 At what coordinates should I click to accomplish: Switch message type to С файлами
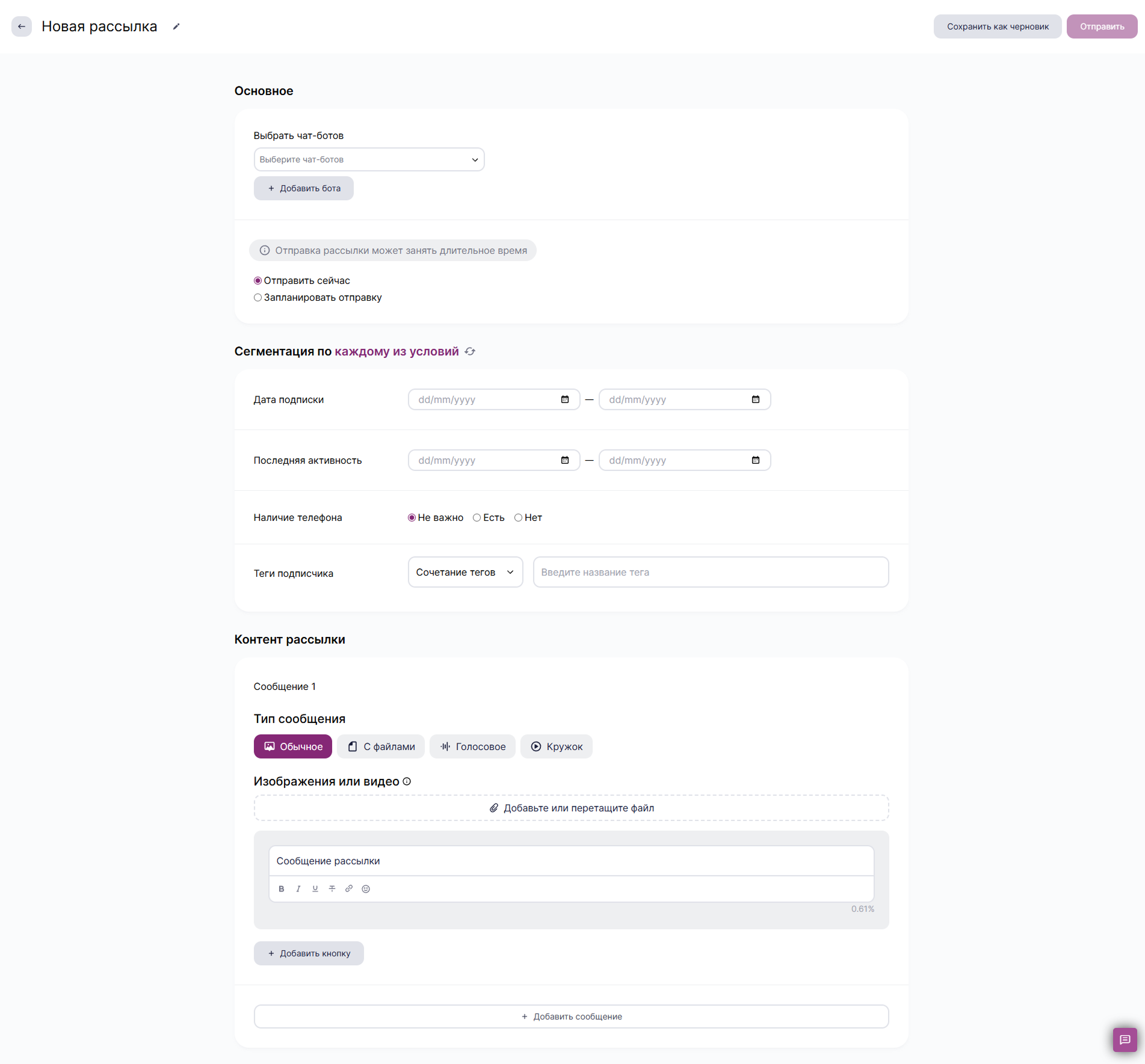point(381,746)
